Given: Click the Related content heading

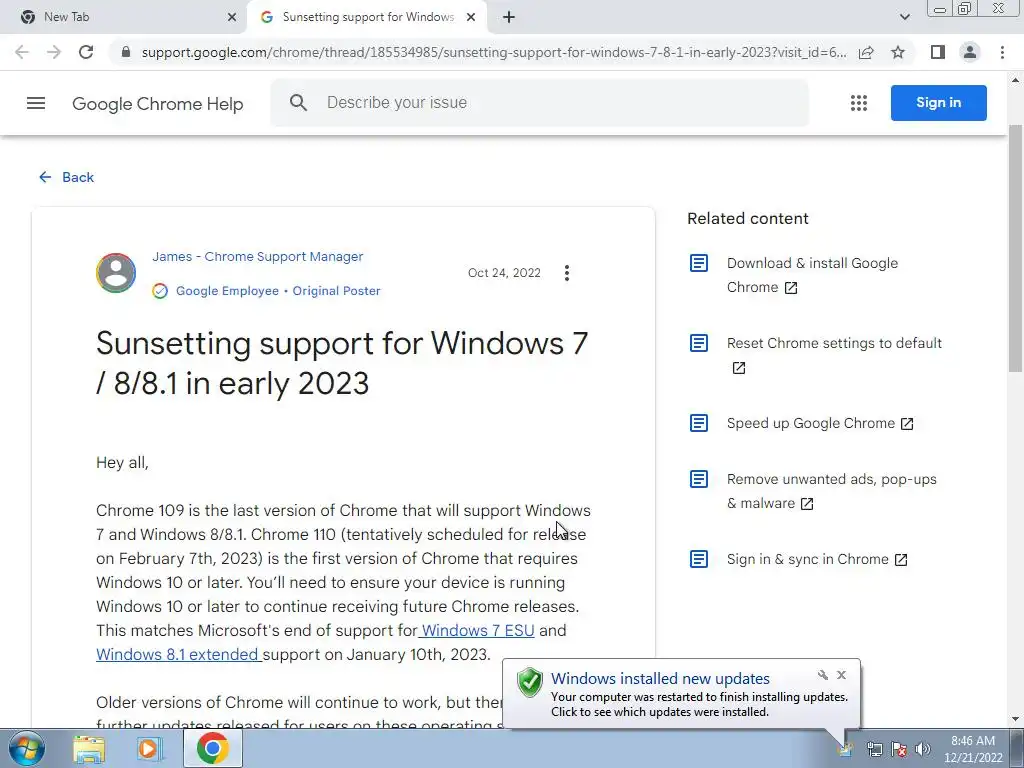Looking at the screenshot, I should (748, 218).
